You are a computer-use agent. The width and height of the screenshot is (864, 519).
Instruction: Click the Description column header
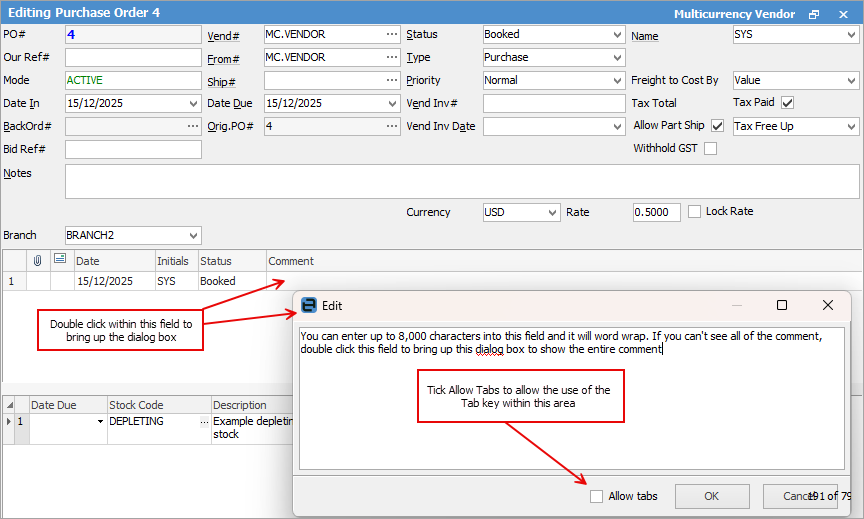click(253, 405)
